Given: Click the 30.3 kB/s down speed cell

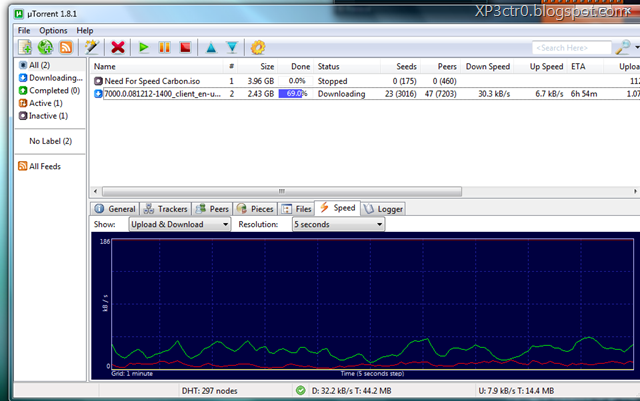Looking at the screenshot, I should click(x=494, y=94).
